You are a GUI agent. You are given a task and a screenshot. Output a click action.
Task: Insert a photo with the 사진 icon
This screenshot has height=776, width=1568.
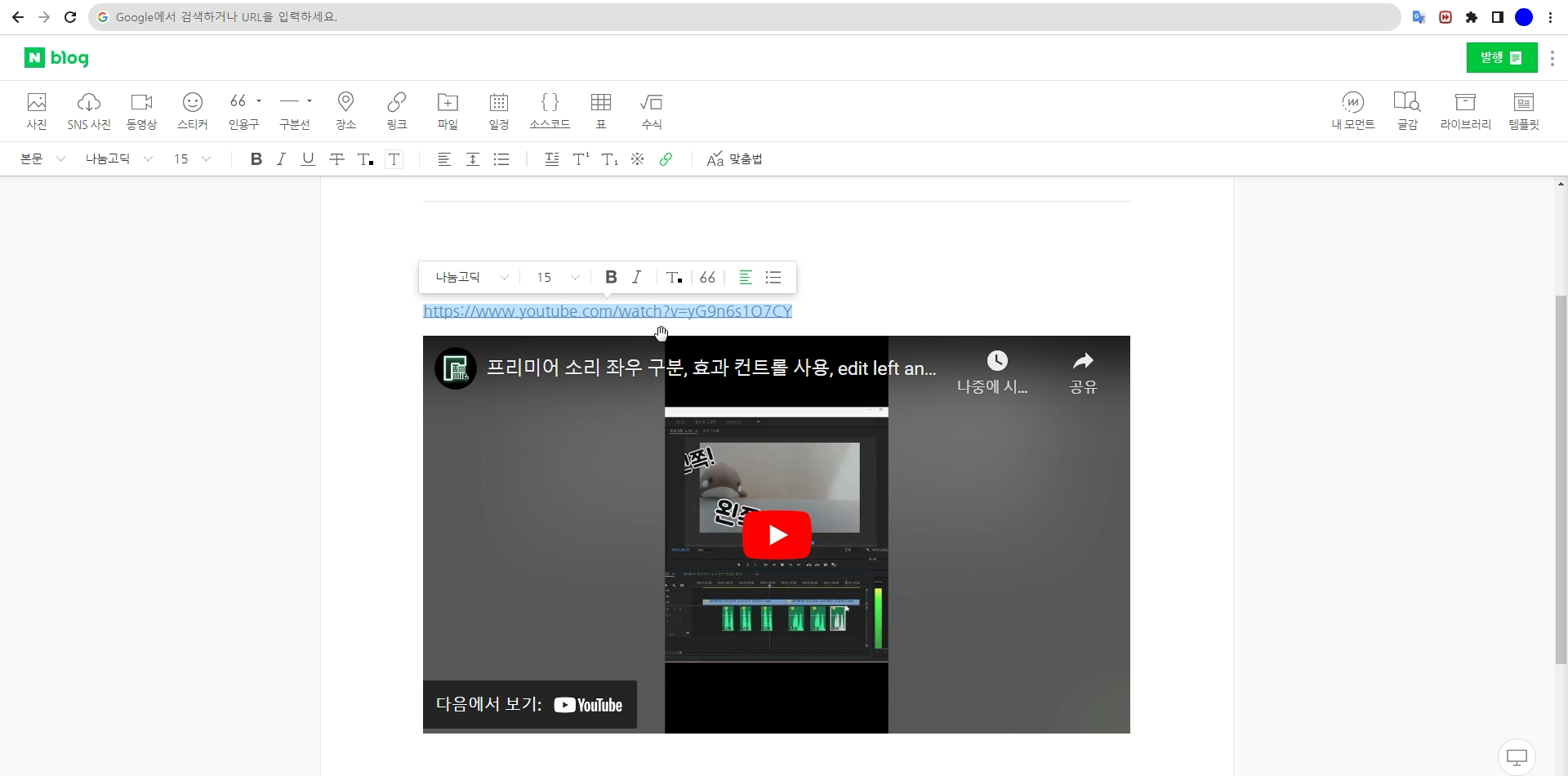37,111
